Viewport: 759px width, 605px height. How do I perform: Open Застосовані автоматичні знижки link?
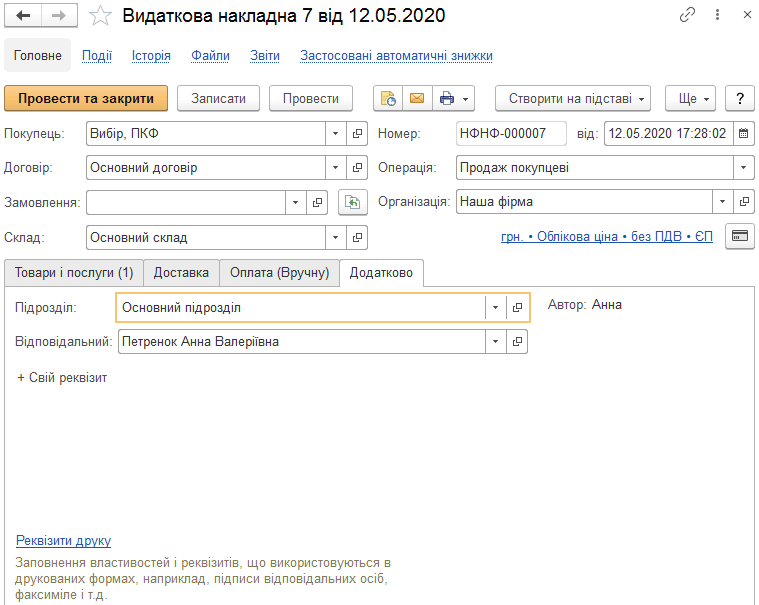point(396,56)
